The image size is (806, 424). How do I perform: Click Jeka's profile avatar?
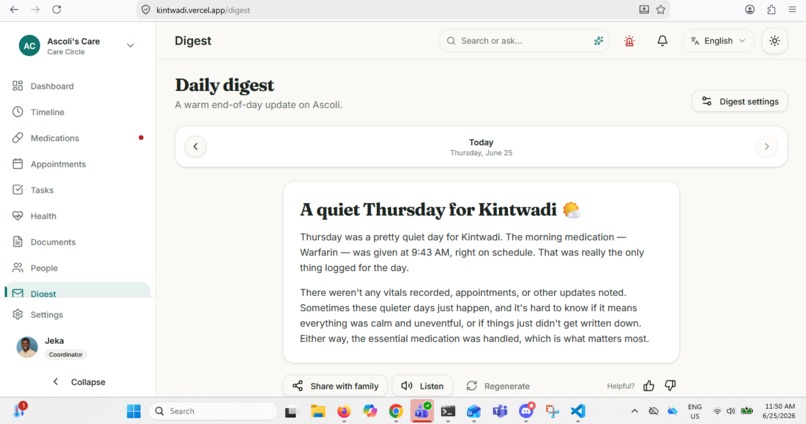(x=27, y=347)
